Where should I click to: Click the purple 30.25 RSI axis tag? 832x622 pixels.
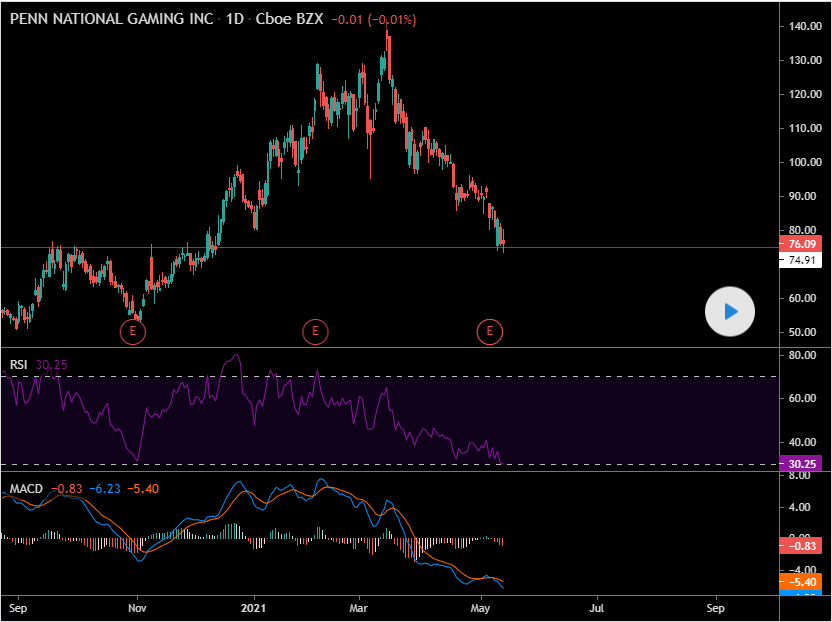802,464
